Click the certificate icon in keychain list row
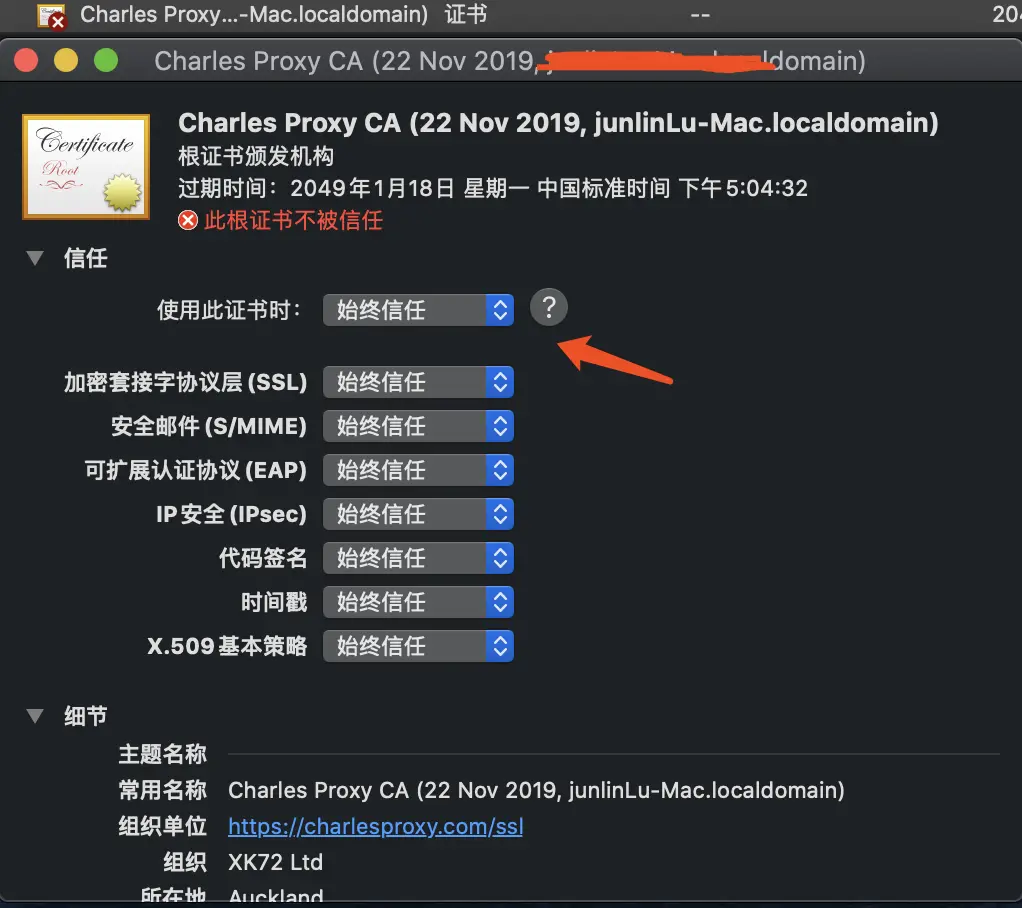This screenshot has height=908, width=1022. [x=51, y=16]
